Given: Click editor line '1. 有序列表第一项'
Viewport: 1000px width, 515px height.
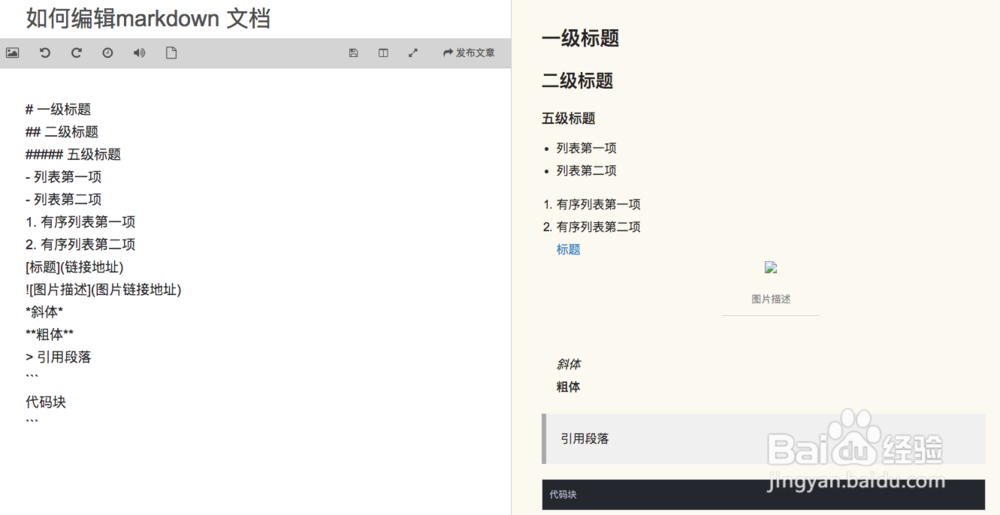Looking at the screenshot, I should [x=80, y=222].
